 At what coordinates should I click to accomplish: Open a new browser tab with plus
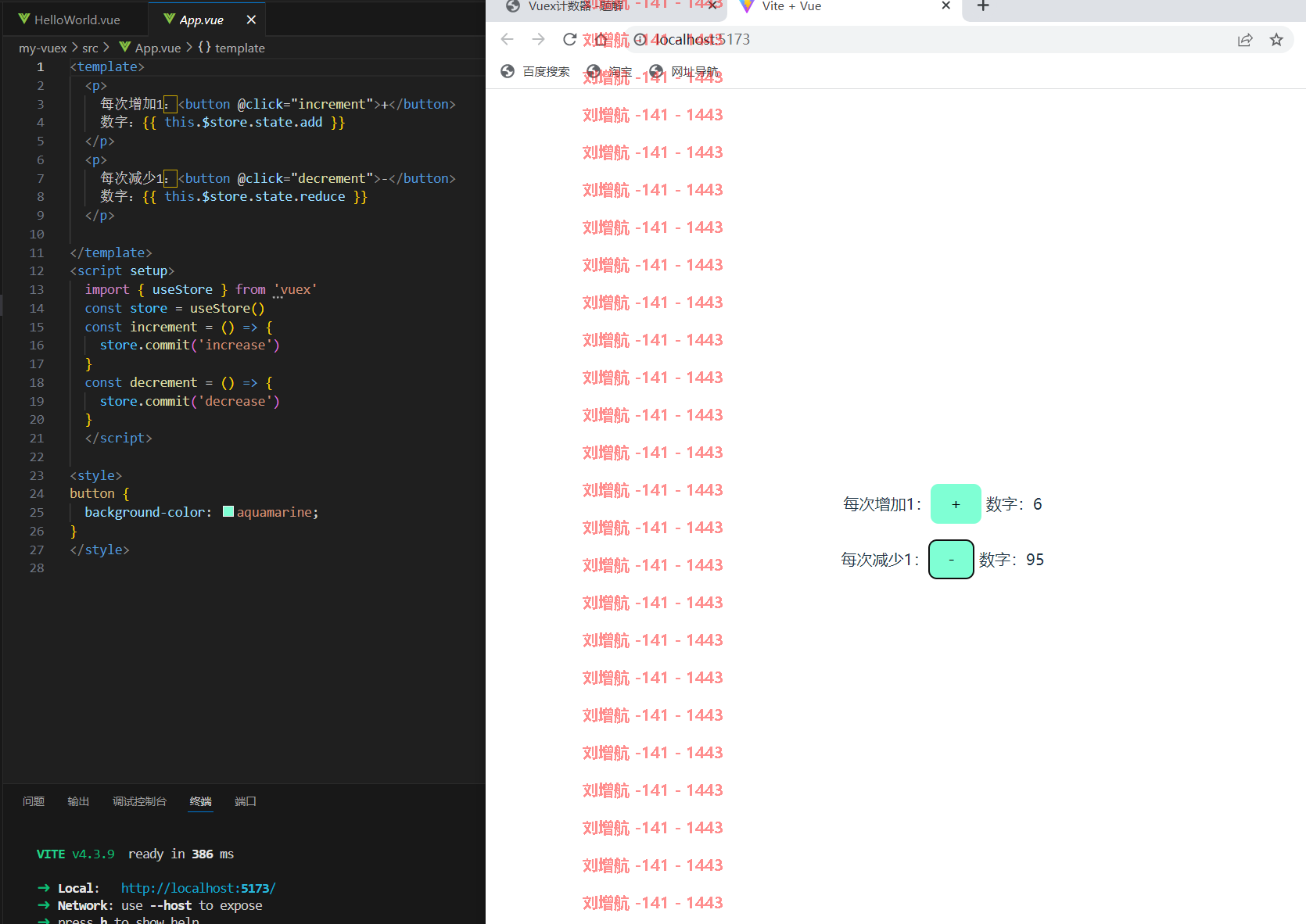983,6
